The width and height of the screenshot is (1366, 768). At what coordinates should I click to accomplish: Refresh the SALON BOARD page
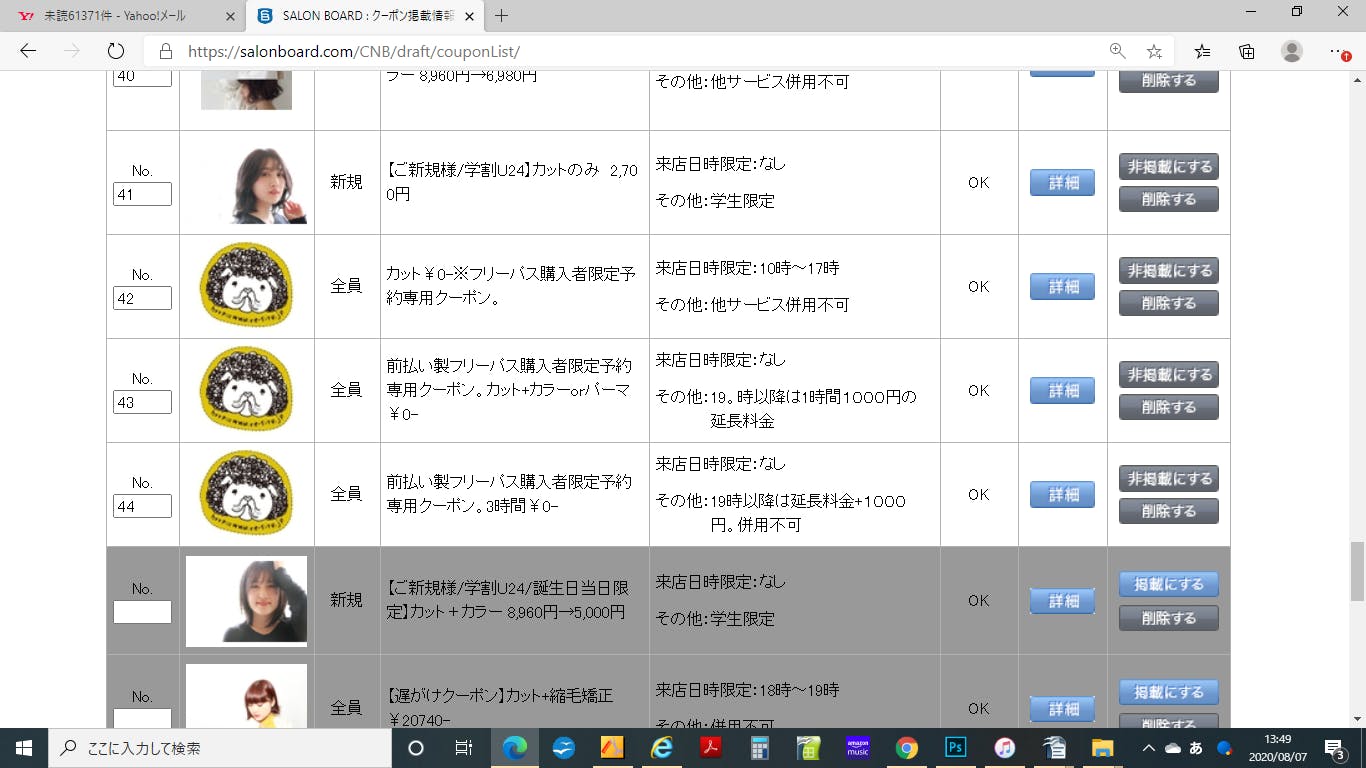click(115, 51)
